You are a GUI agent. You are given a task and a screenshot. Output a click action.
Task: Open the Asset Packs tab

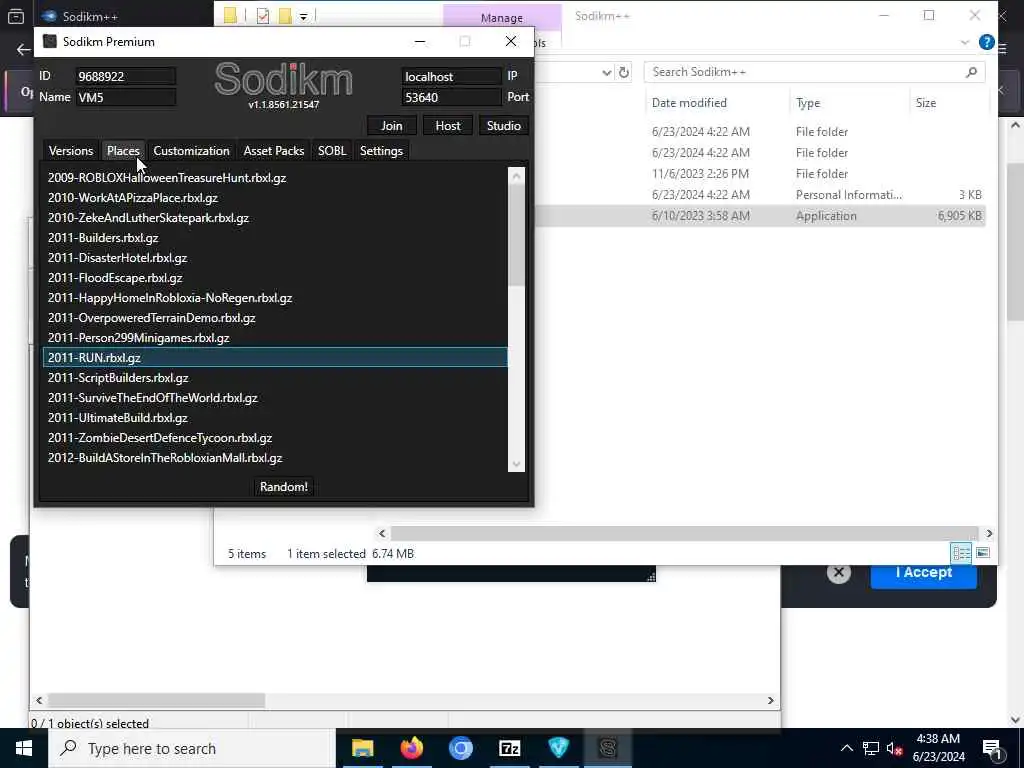click(274, 151)
